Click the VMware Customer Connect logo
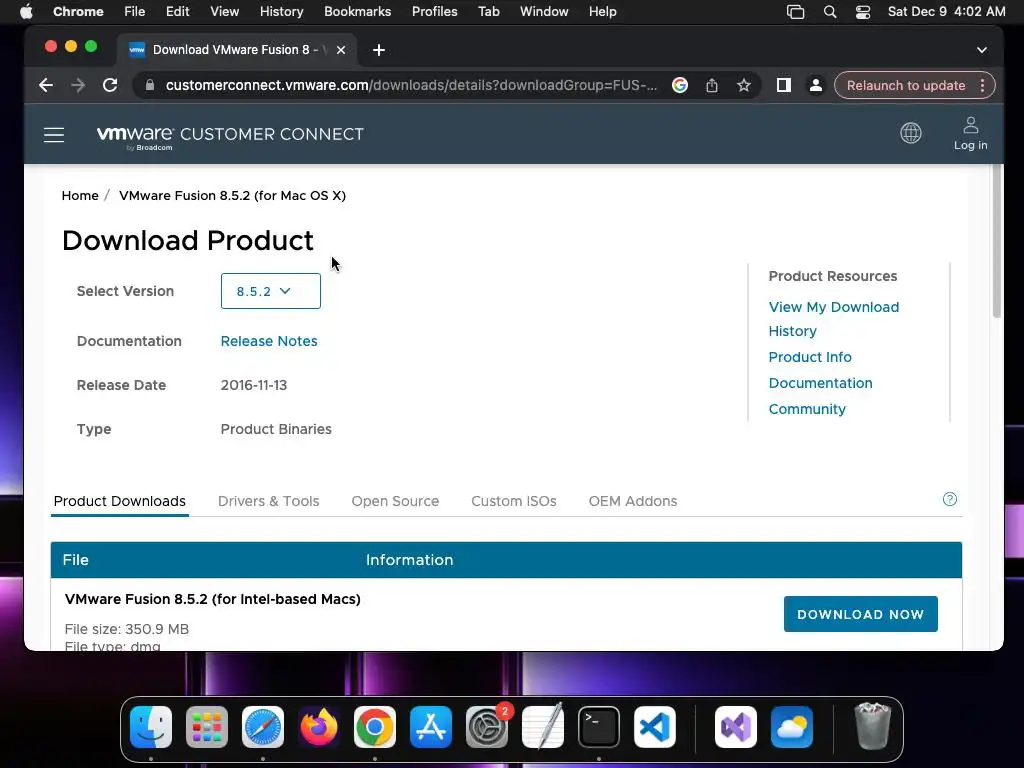Image resolution: width=1024 pixels, height=768 pixels. click(230, 136)
